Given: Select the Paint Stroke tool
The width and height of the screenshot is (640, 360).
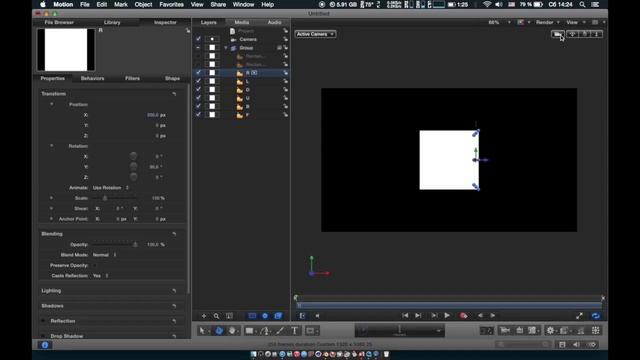Looking at the screenshot, I should pos(280,331).
